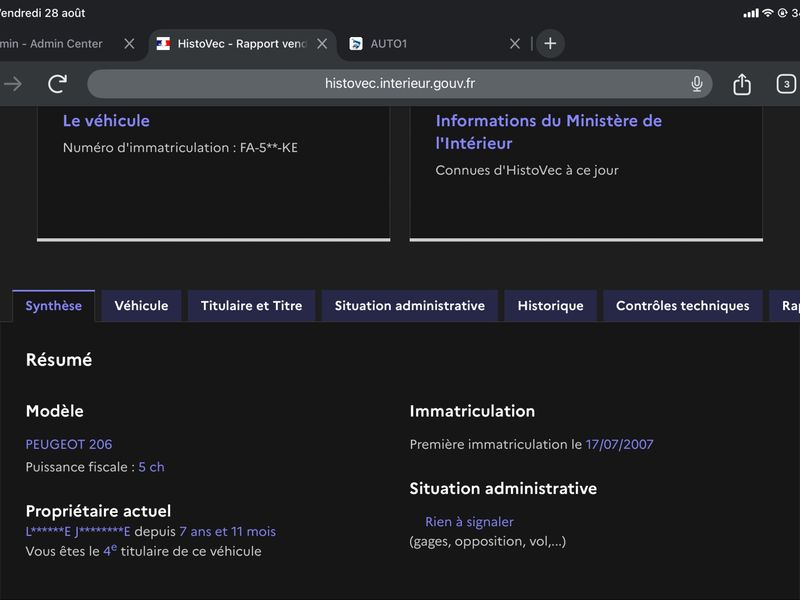Open the Véhicule tab
800x600 pixels.
point(141,306)
